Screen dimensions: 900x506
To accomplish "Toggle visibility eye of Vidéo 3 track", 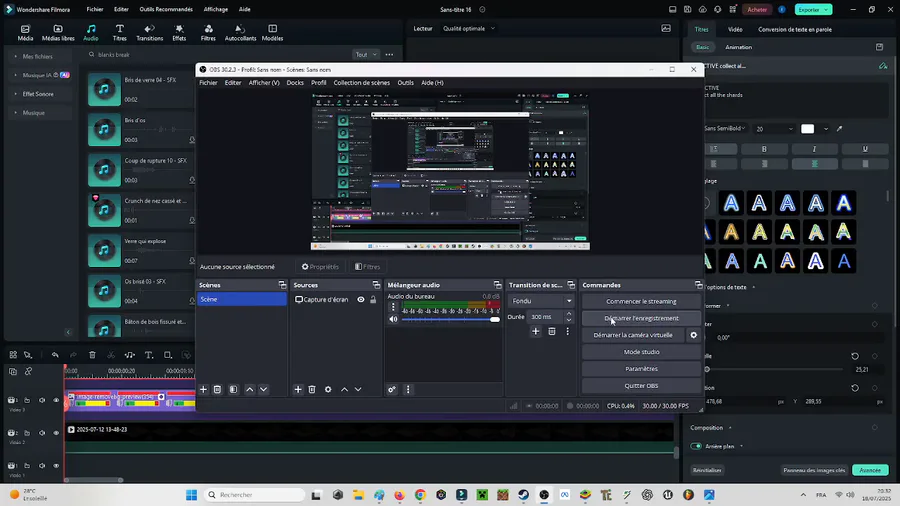I will pos(56,400).
